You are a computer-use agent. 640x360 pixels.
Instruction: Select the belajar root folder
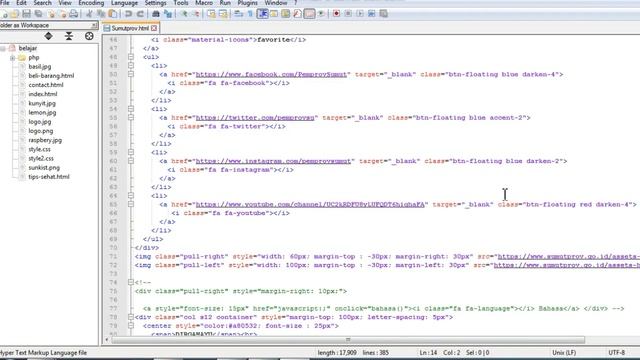tap(28, 48)
